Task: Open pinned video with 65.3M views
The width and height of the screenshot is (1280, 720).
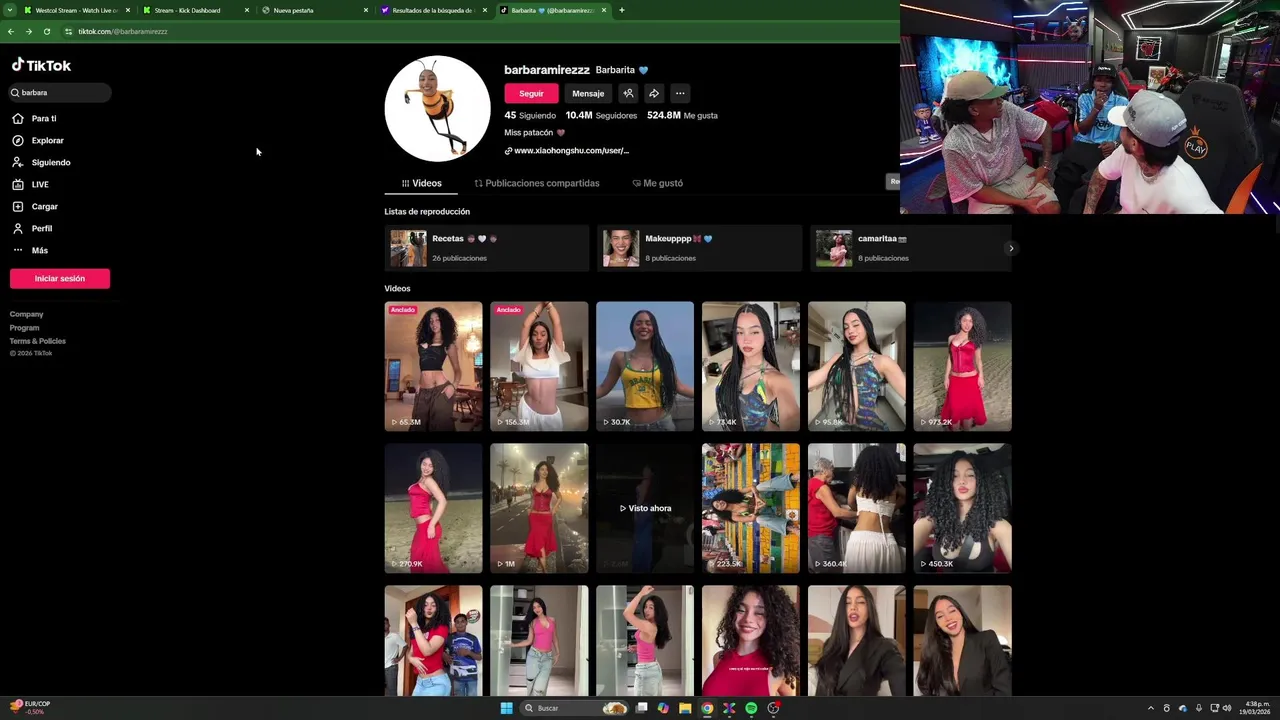Action: pos(433,366)
